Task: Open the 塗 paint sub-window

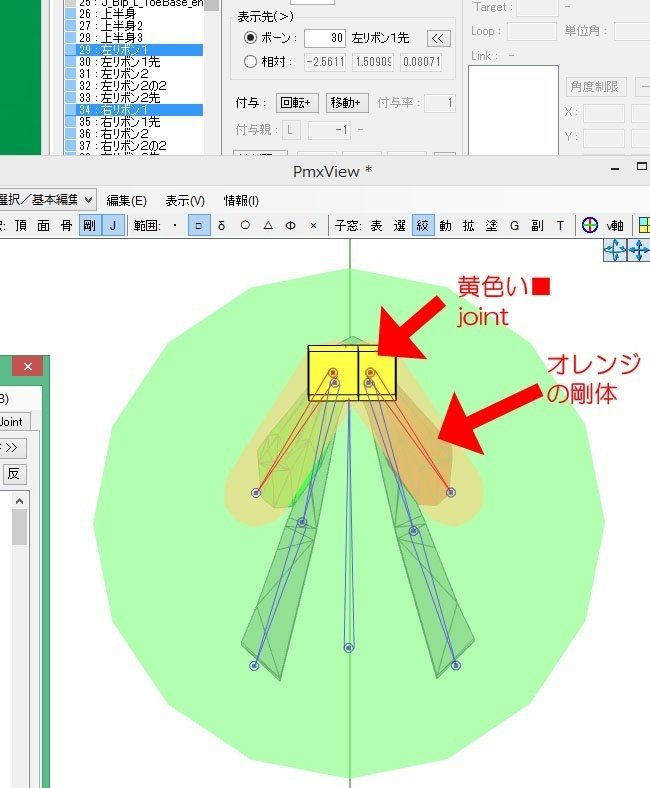Action: point(492,226)
